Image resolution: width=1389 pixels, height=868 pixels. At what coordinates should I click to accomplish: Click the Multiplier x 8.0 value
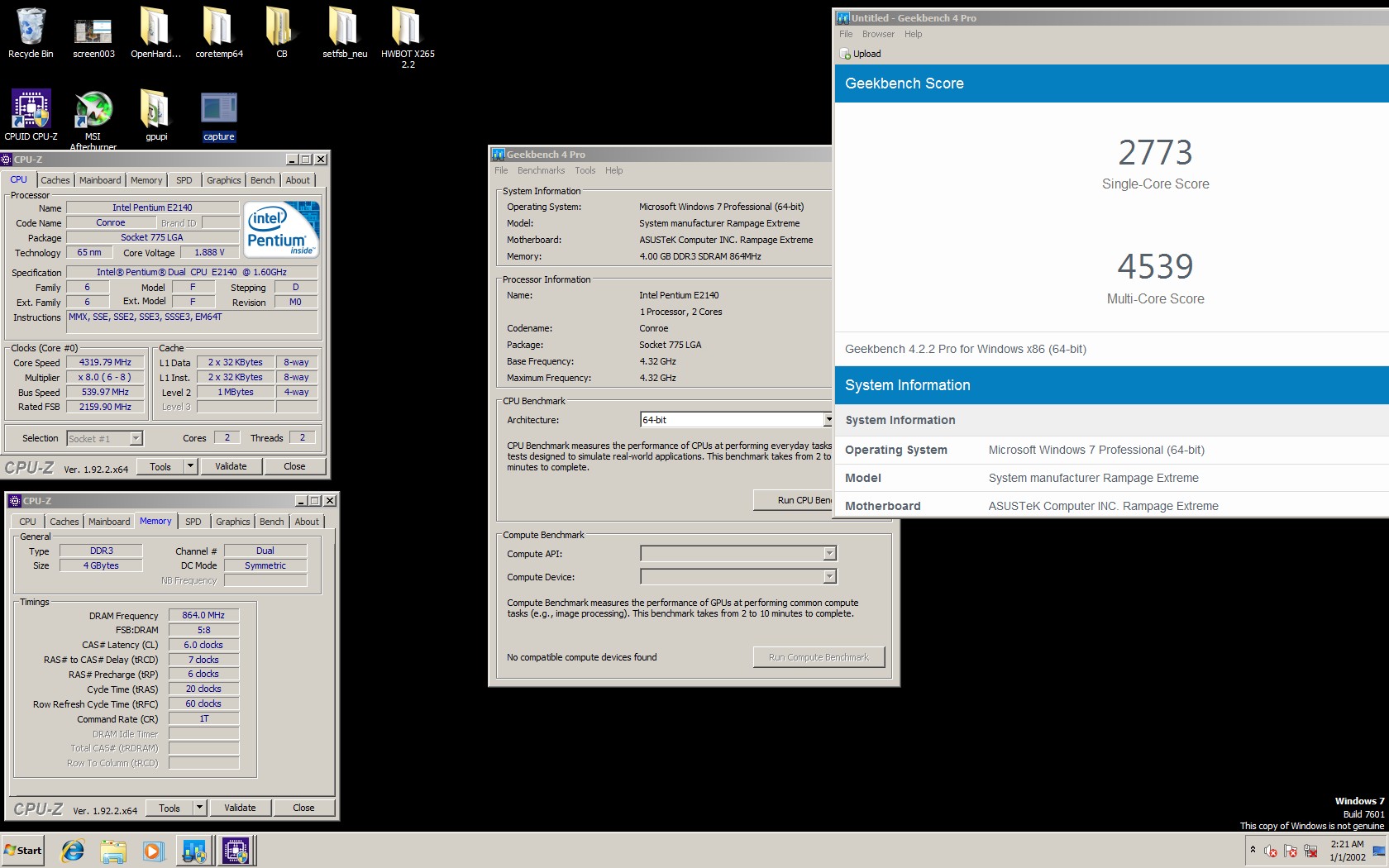(105, 377)
